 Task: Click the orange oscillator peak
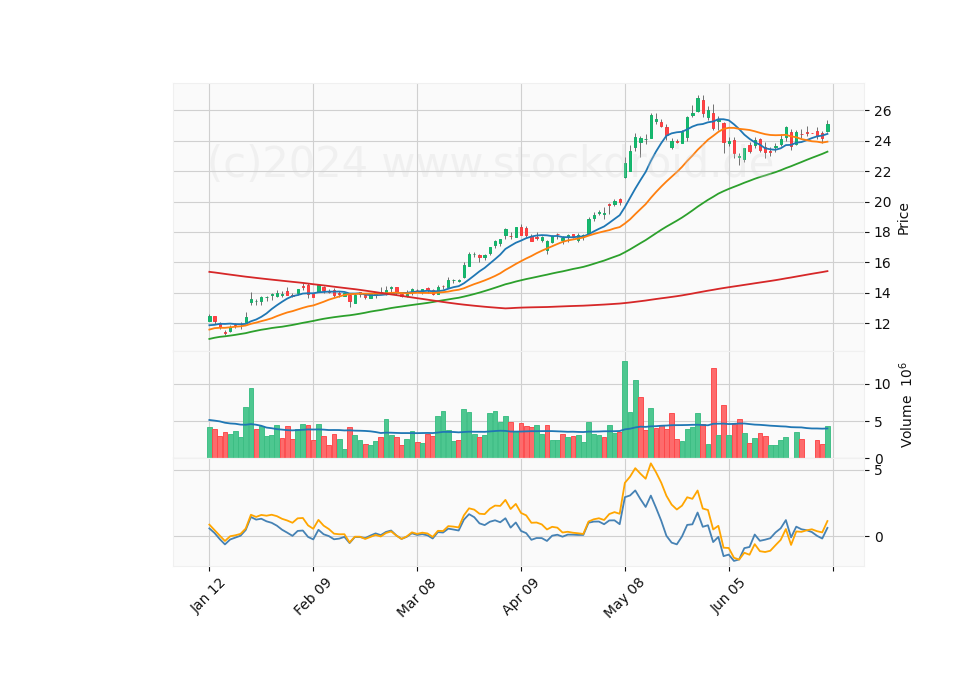[x=651, y=464]
